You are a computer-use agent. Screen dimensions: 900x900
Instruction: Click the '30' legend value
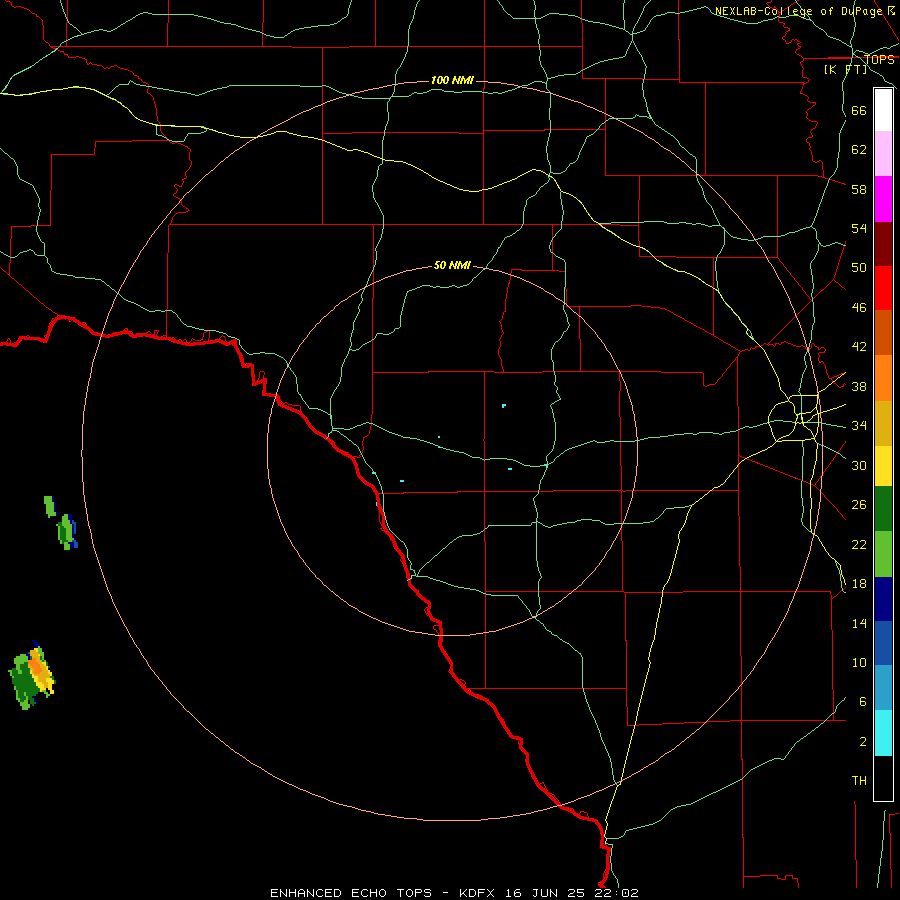pos(859,465)
